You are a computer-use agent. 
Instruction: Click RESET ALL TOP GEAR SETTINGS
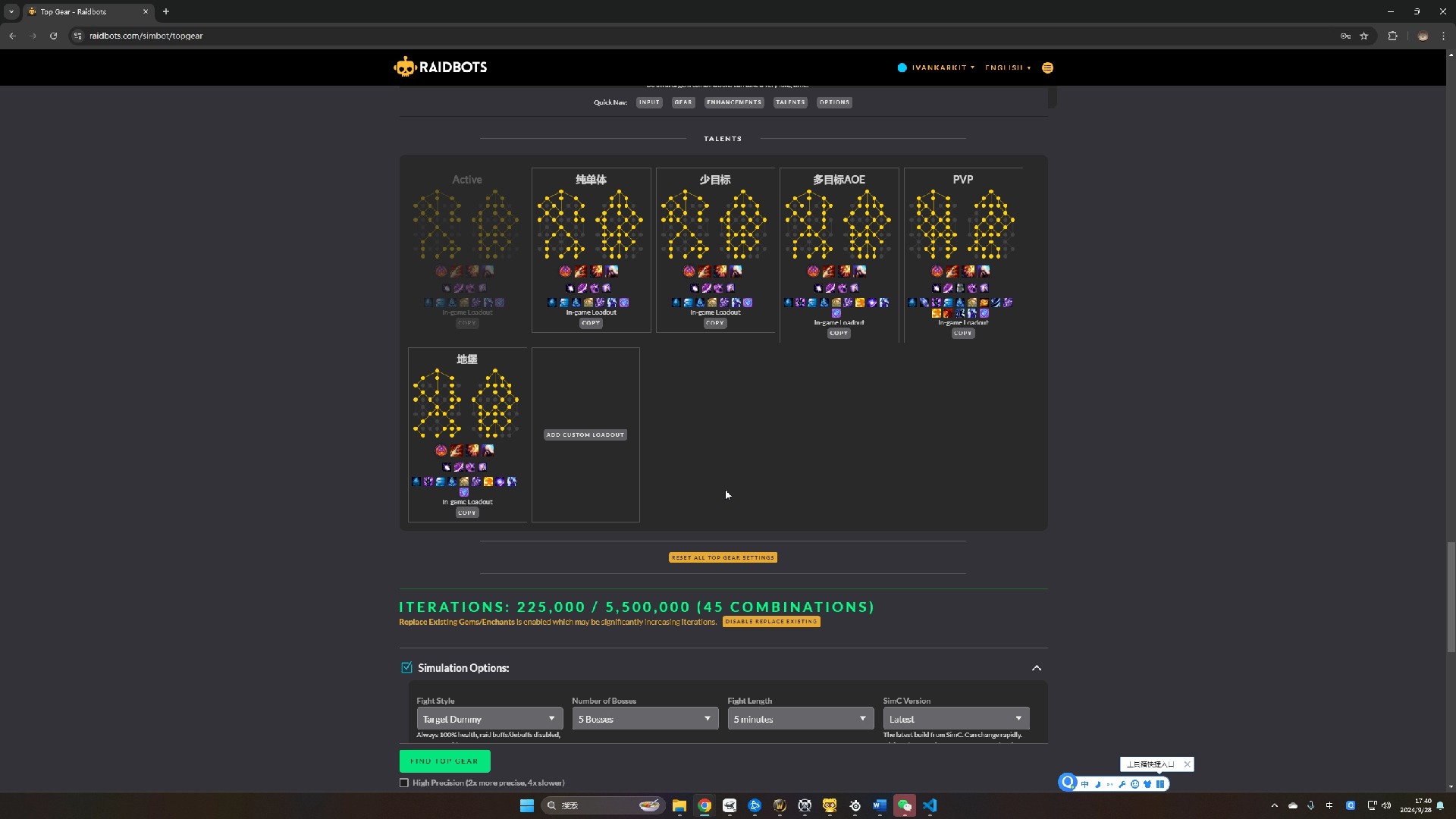pos(723,557)
